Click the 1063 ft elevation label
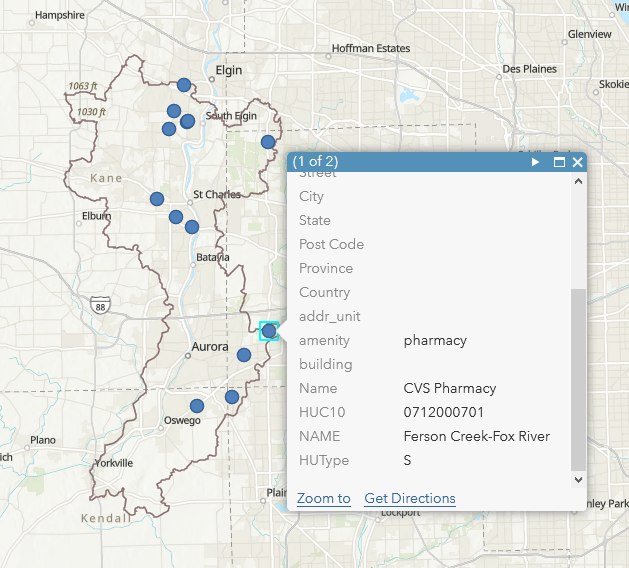The width and height of the screenshot is (629, 568). tap(83, 86)
